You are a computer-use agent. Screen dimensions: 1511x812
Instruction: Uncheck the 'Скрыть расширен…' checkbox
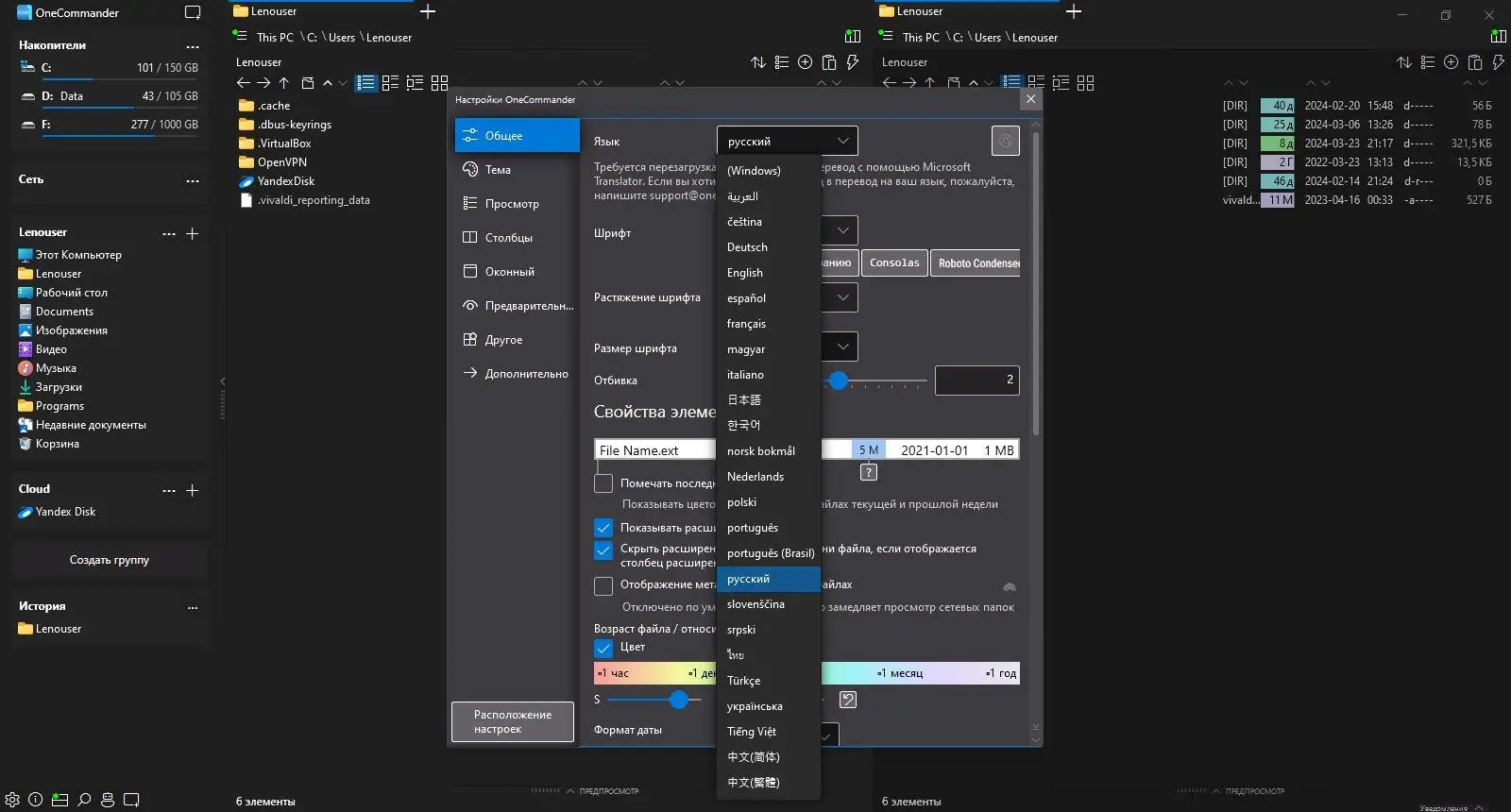603,550
